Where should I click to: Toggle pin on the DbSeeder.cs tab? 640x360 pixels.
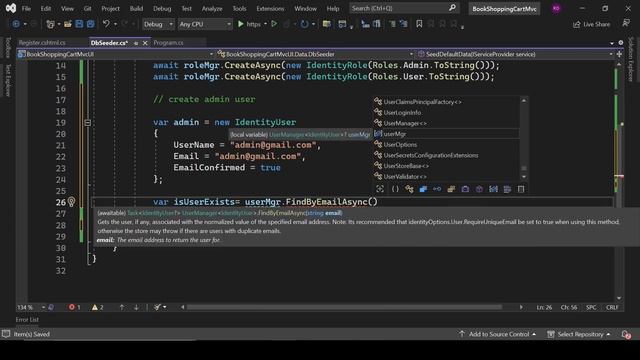click(136, 43)
